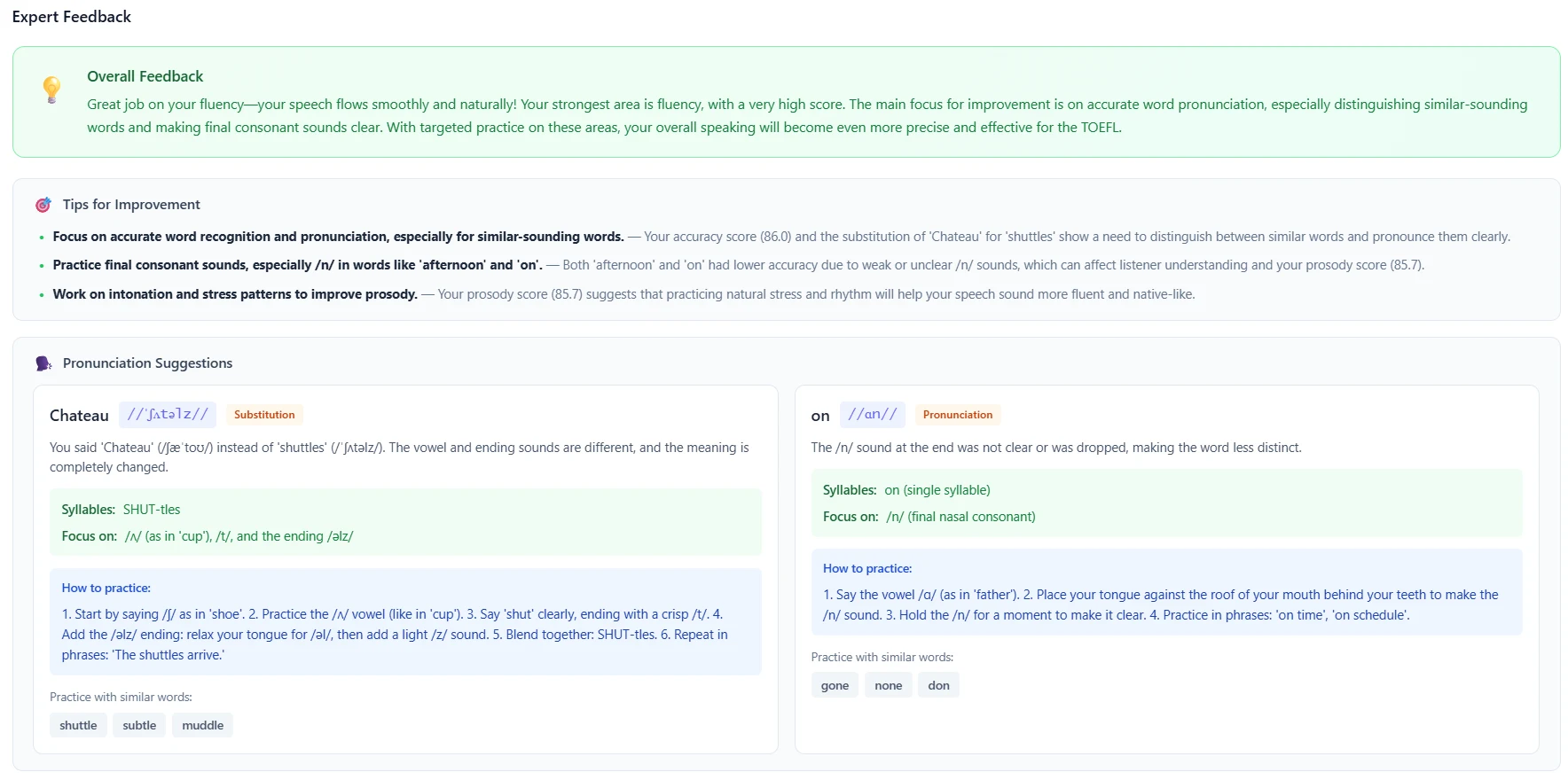Viewport: 1568px width, 780px height.
Task: Click the //ɑn// phonetic transcription badge
Action: pos(873,415)
